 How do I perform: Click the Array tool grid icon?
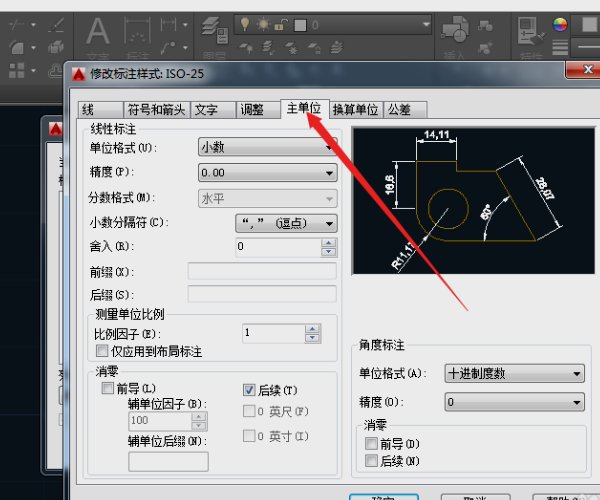click(17, 70)
